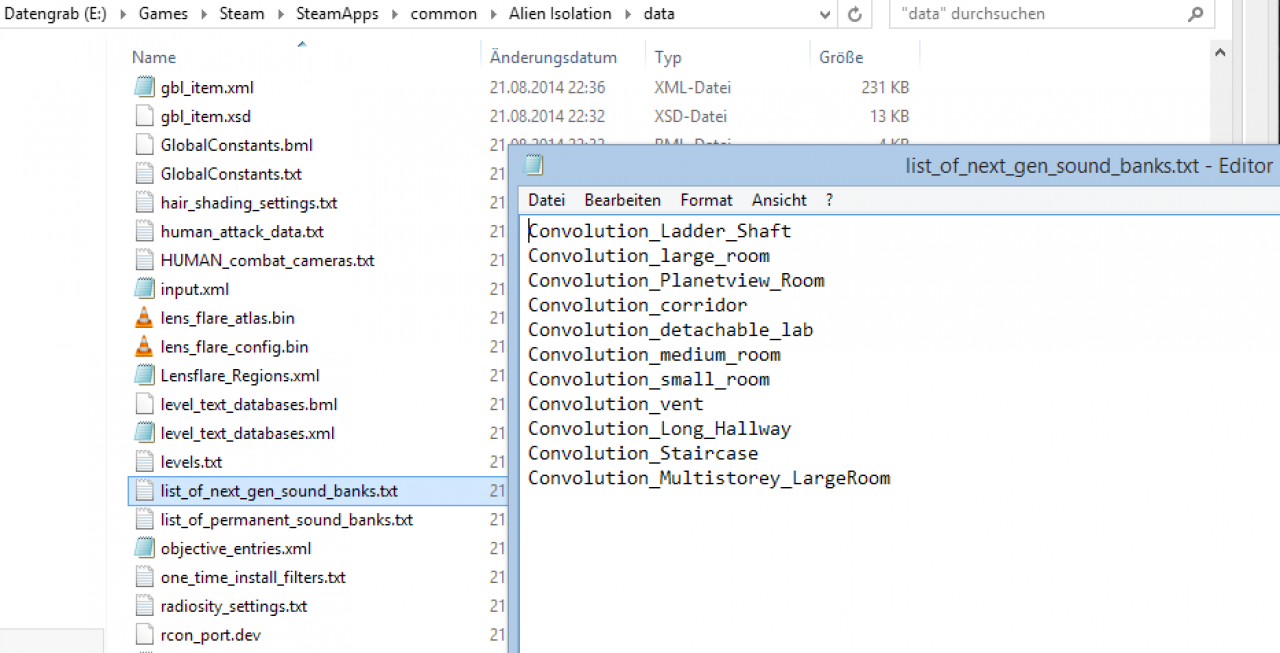Image resolution: width=1280 pixels, height=653 pixels.
Task: Go to Games in the breadcrumb path
Action: pyautogui.click(x=164, y=14)
